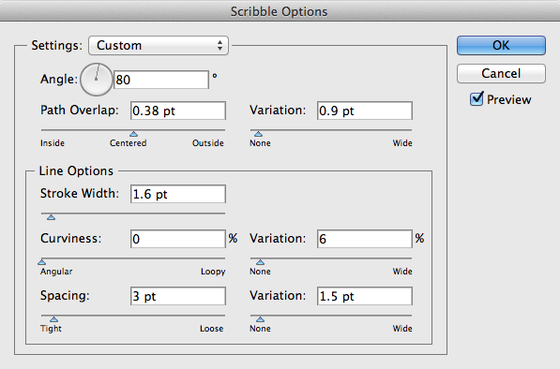
Task: Click the Scribble Options title bar text
Action: click(x=279, y=11)
